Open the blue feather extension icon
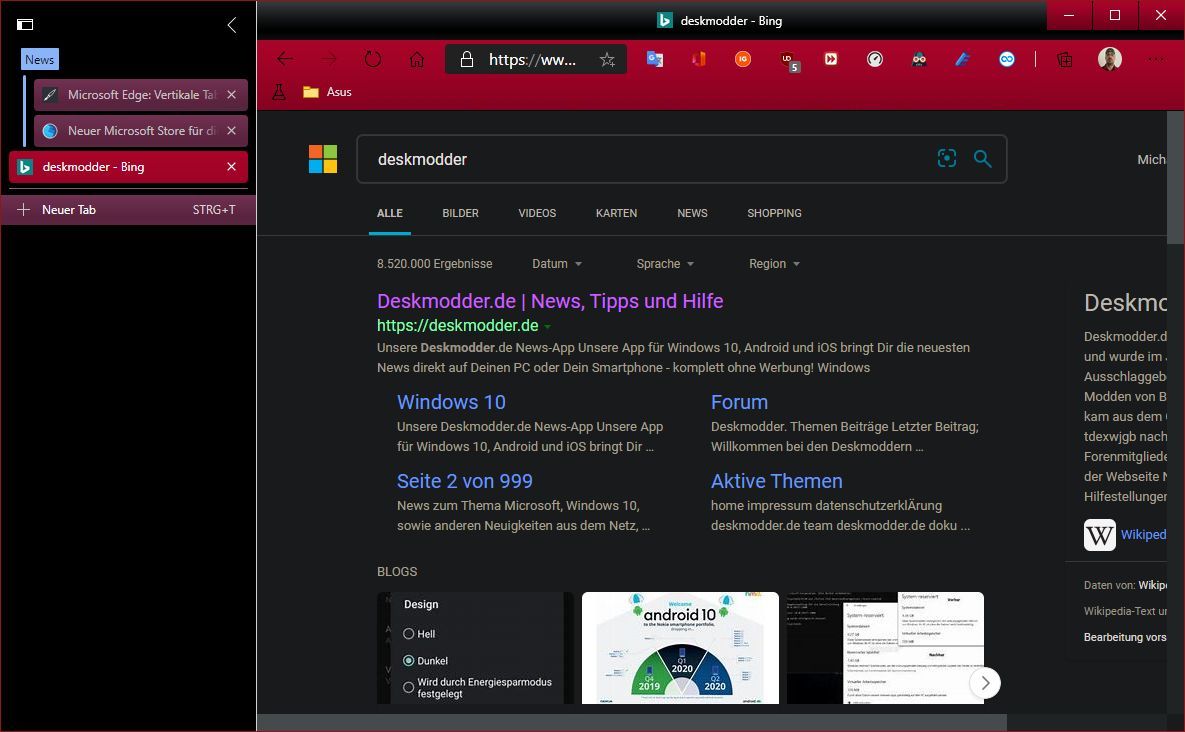Screen dimensions: 1185x732 pos(963,59)
